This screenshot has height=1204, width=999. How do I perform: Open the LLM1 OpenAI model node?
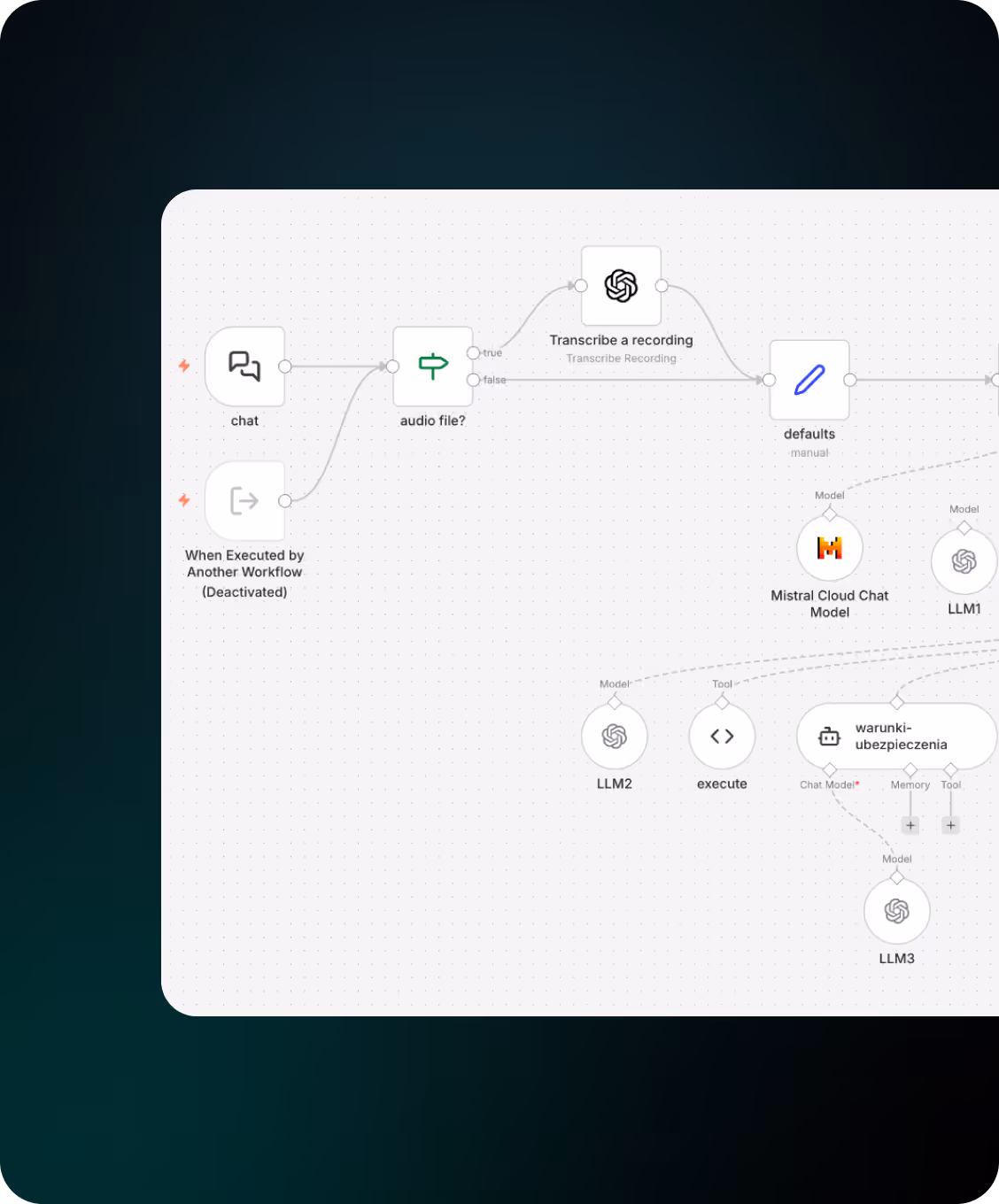[964, 560]
